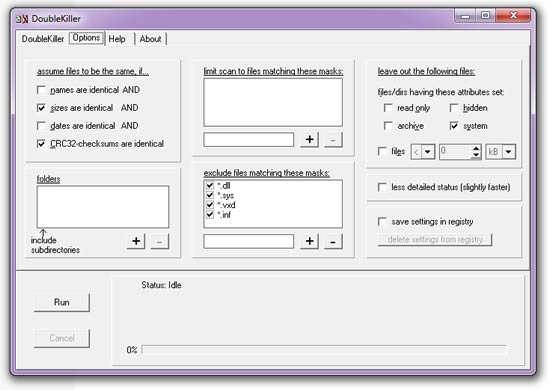Screen dimensions: 550x390
Task: Open the kB unit dropdown
Action: (x=509, y=152)
